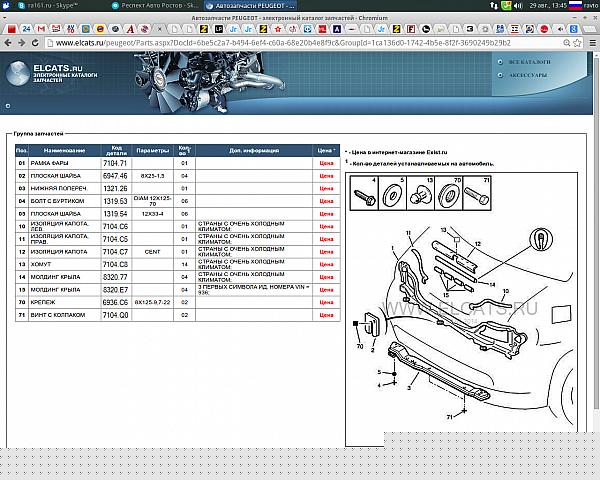This screenshot has width=600, height=480.
Task: Open the Chromium hamburger menu
Action: pos(592,43)
